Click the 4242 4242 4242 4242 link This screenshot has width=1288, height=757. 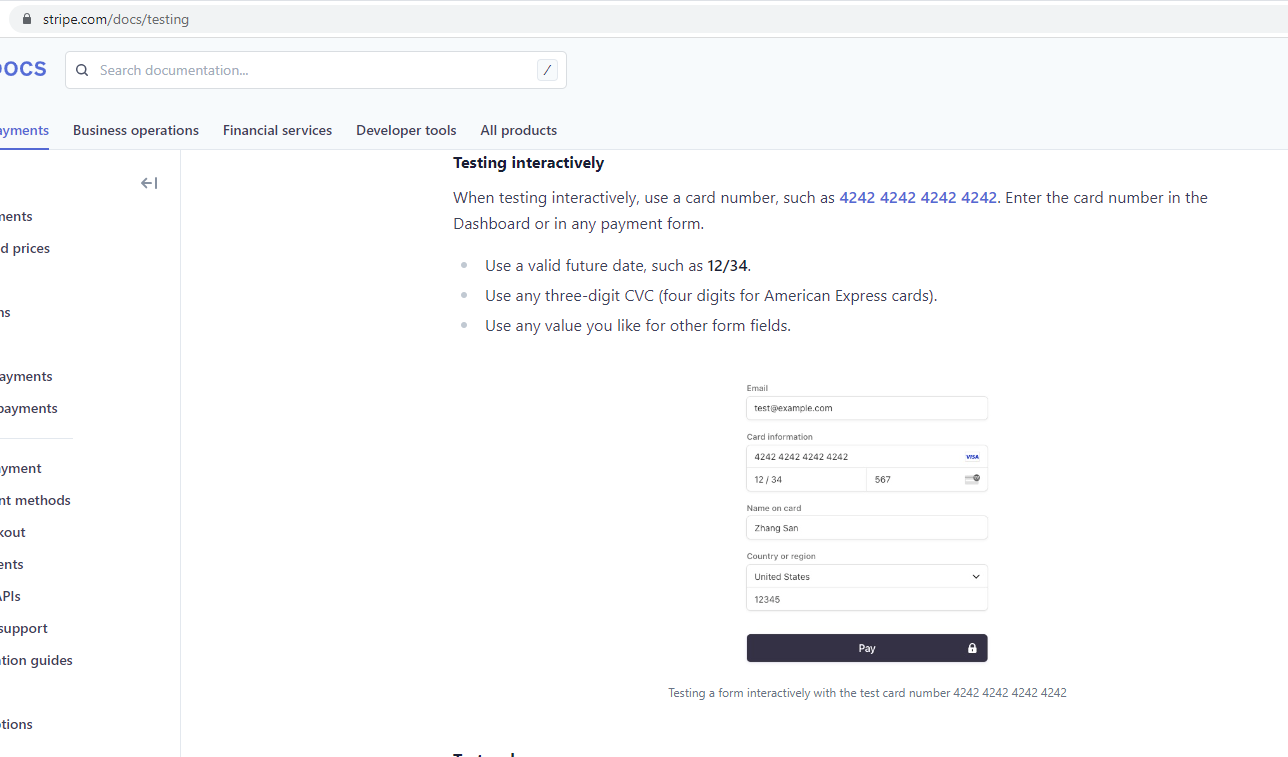917,198
